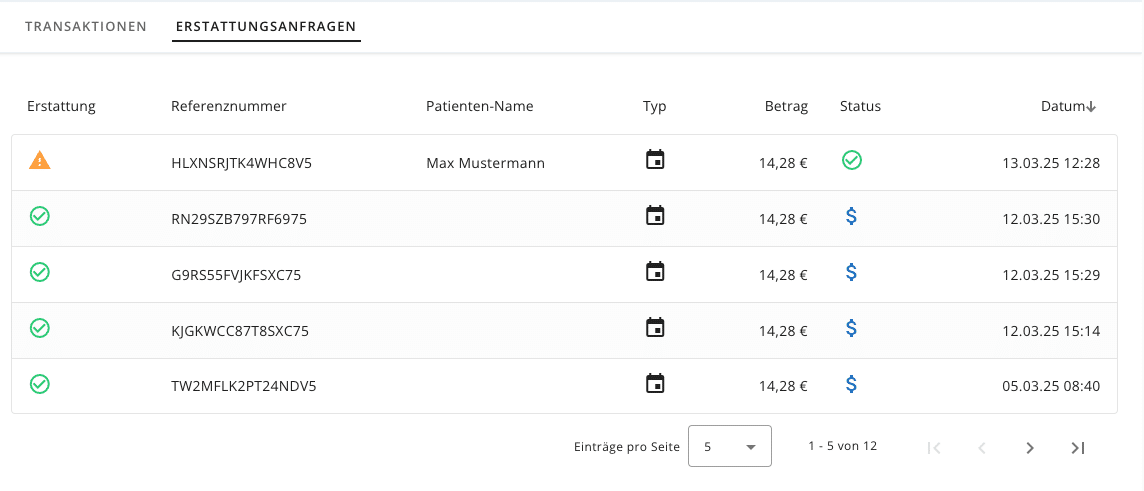Select the Erstattungsanfragen tab
1144x491 pixels.
(266, 27)
